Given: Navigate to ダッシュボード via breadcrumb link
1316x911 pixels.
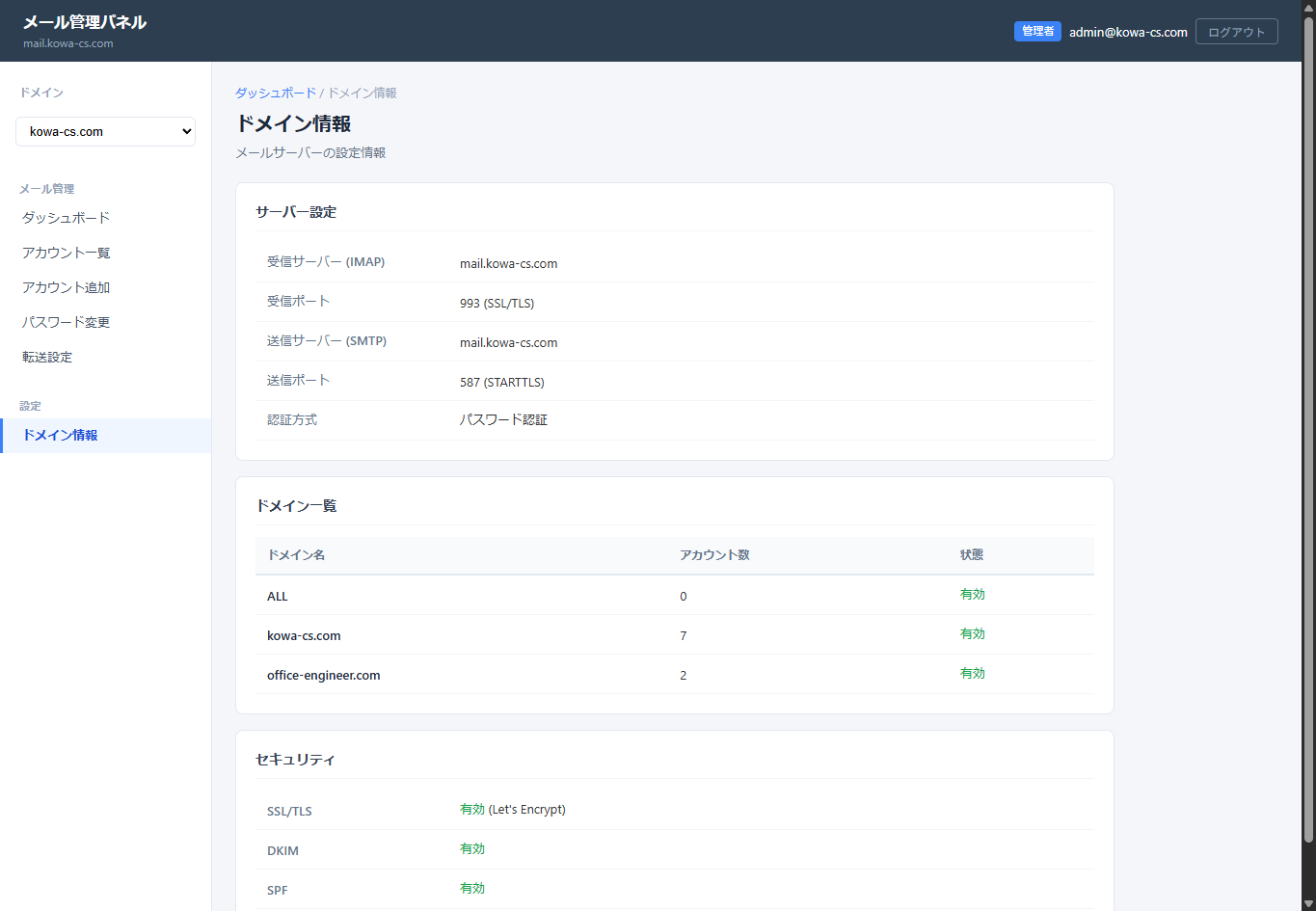Looking at the screenshot, I should (275, 93).
